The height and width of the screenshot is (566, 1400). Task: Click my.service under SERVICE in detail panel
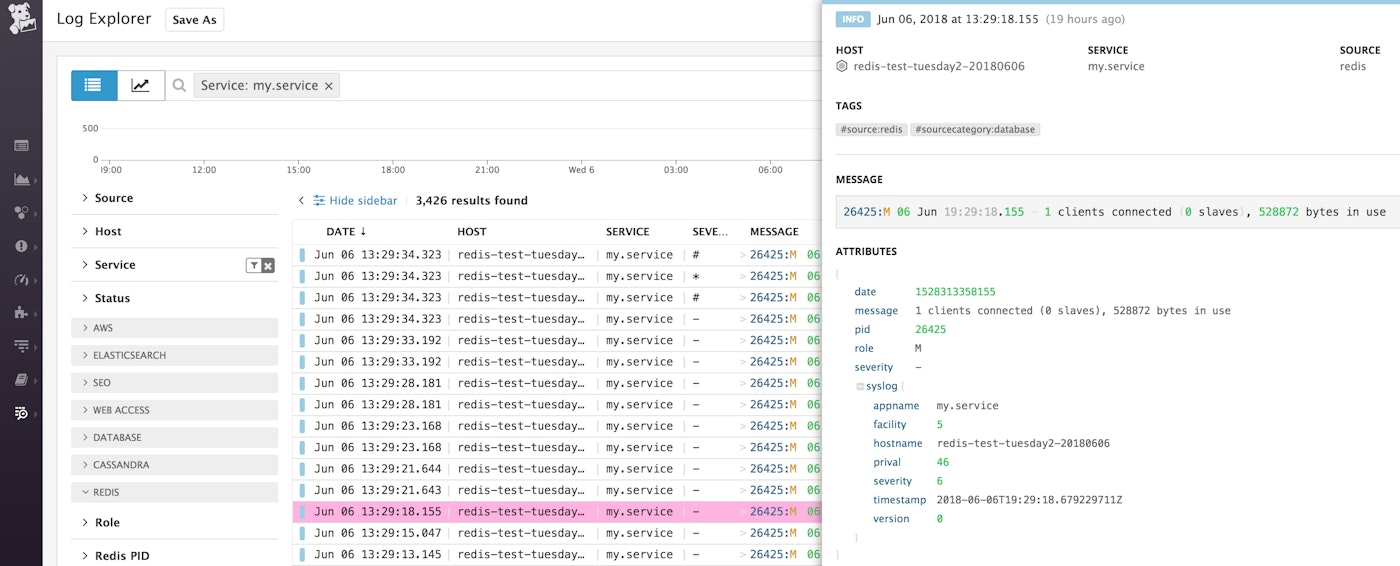point(1116,66)
